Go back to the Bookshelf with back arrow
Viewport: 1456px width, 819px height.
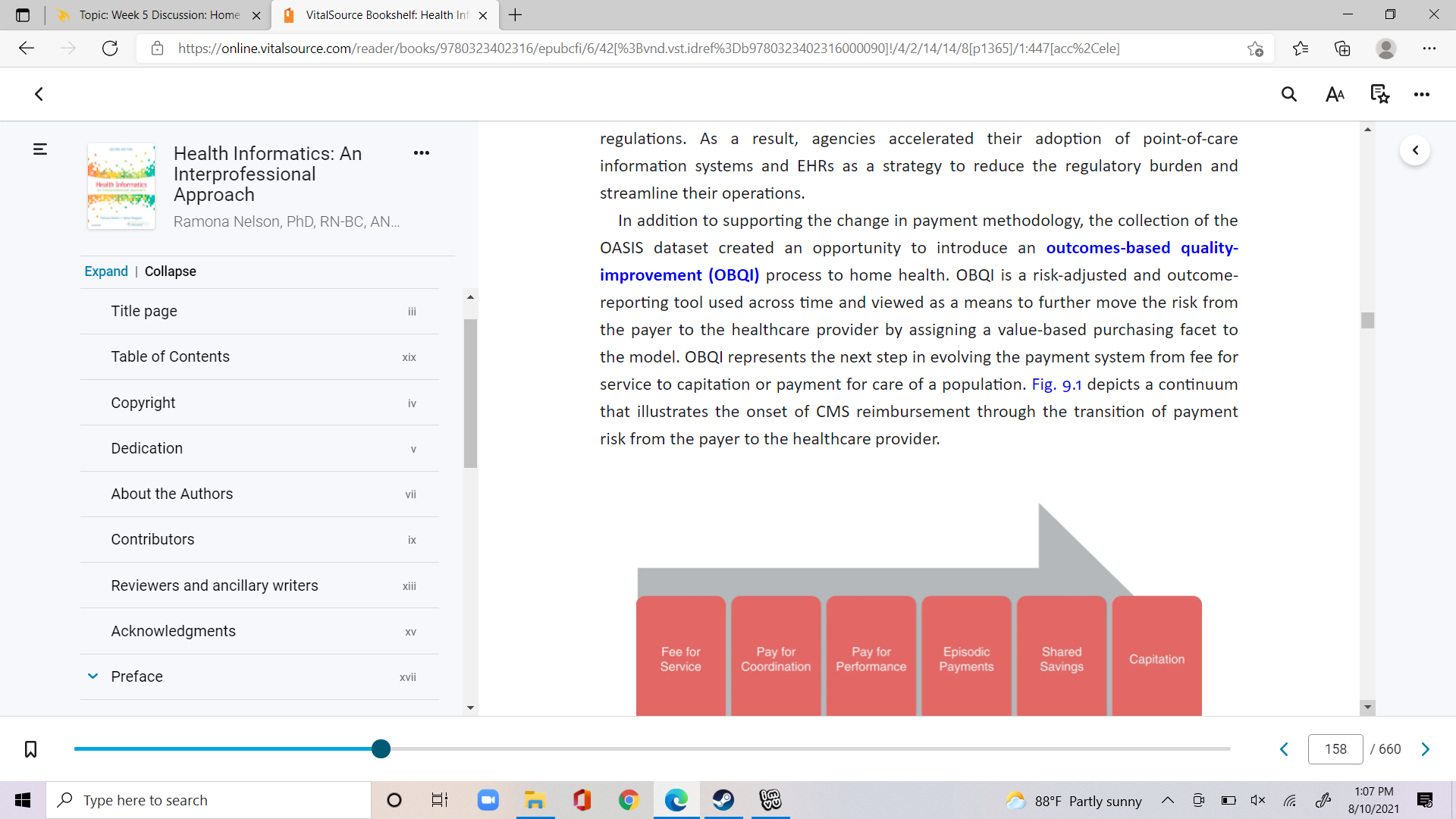pos(39,94)
